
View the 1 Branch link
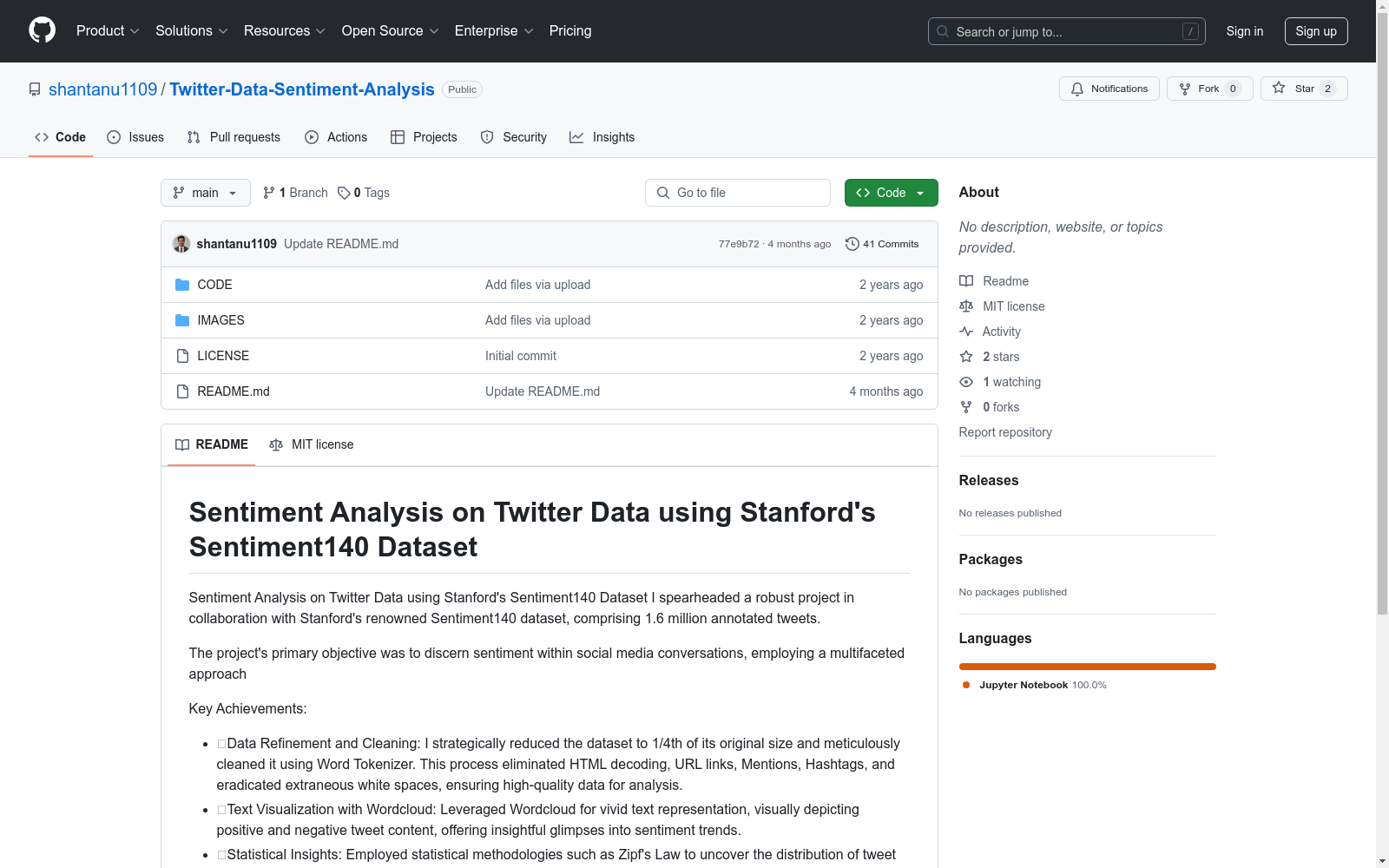click(x=295, y=193)
